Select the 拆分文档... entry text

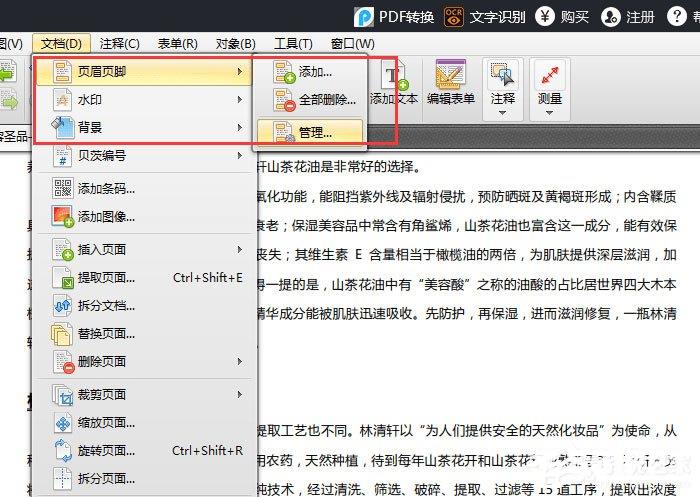[106, 306]
